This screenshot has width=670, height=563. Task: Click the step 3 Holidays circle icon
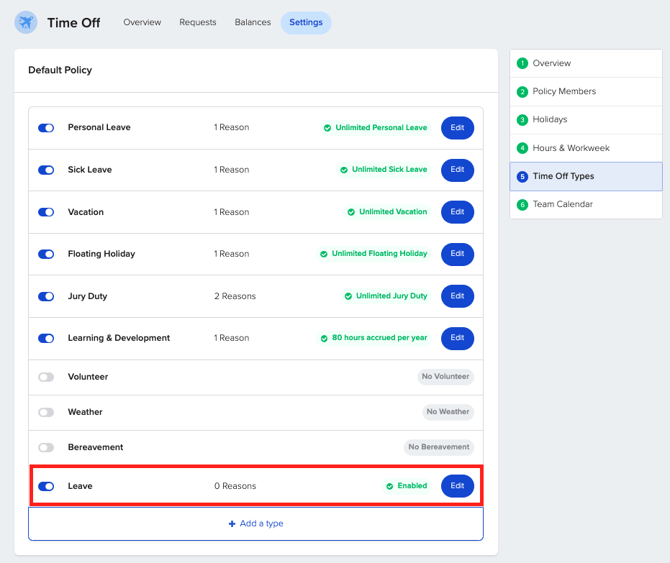[522, 120]
